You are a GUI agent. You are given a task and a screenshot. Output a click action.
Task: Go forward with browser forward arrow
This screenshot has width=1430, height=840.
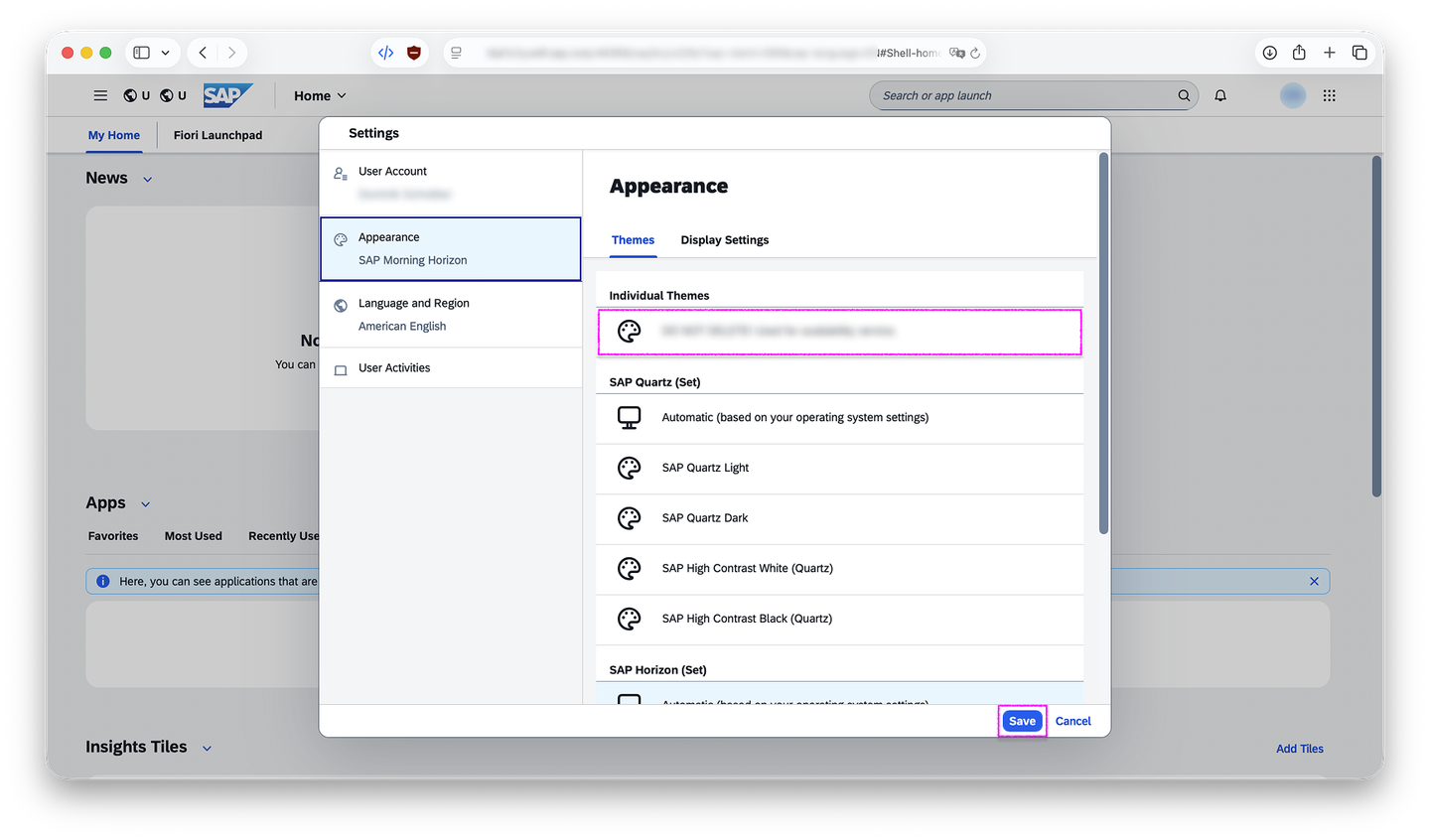(231, 53)
